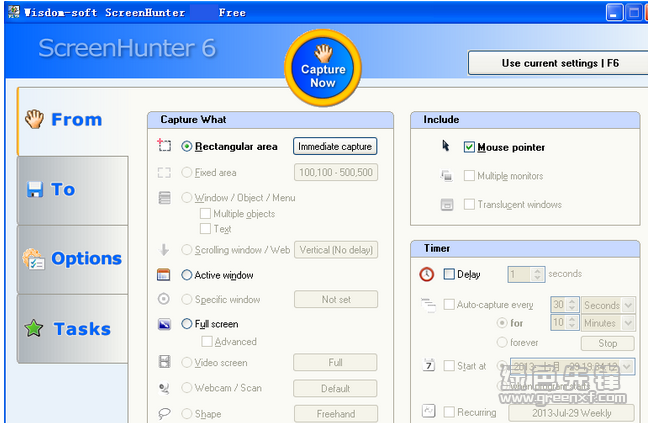
Task: Click the fixed area dashed-frame icon
Action: pos(164,172)
